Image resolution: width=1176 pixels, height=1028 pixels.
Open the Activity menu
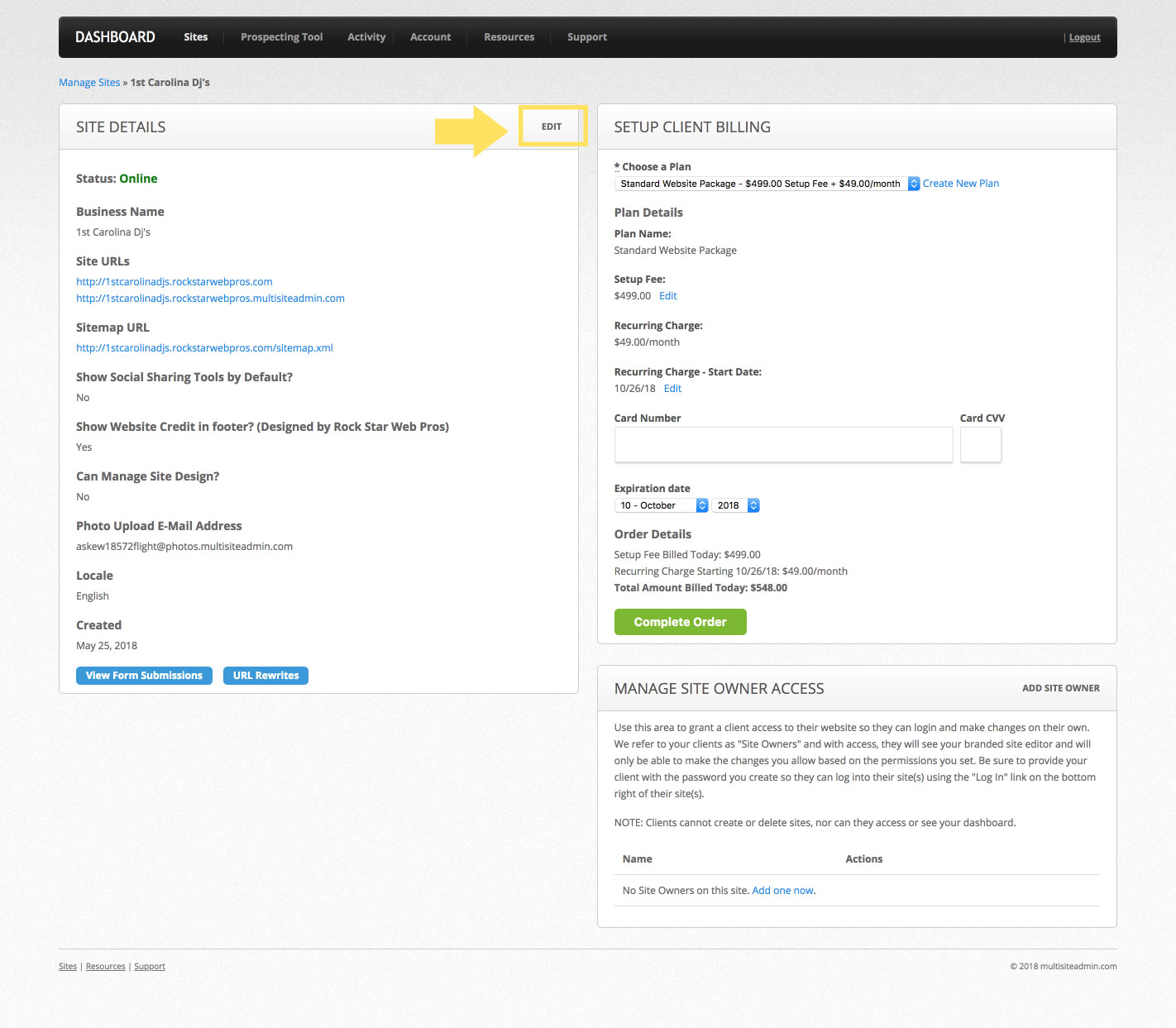pyautogui.click(x=366, y=37)
